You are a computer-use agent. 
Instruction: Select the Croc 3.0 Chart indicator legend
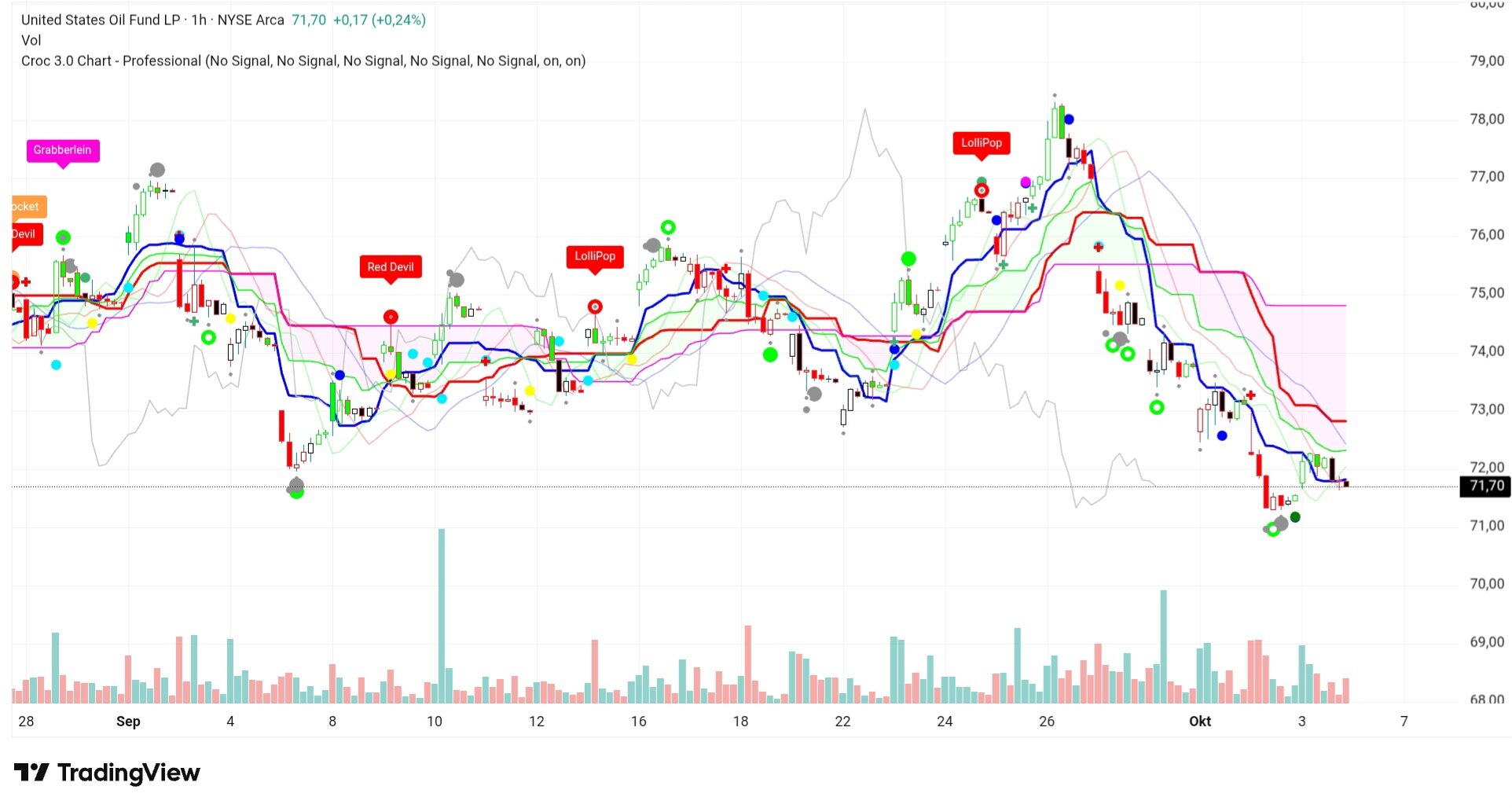click(x=303, y=61)
